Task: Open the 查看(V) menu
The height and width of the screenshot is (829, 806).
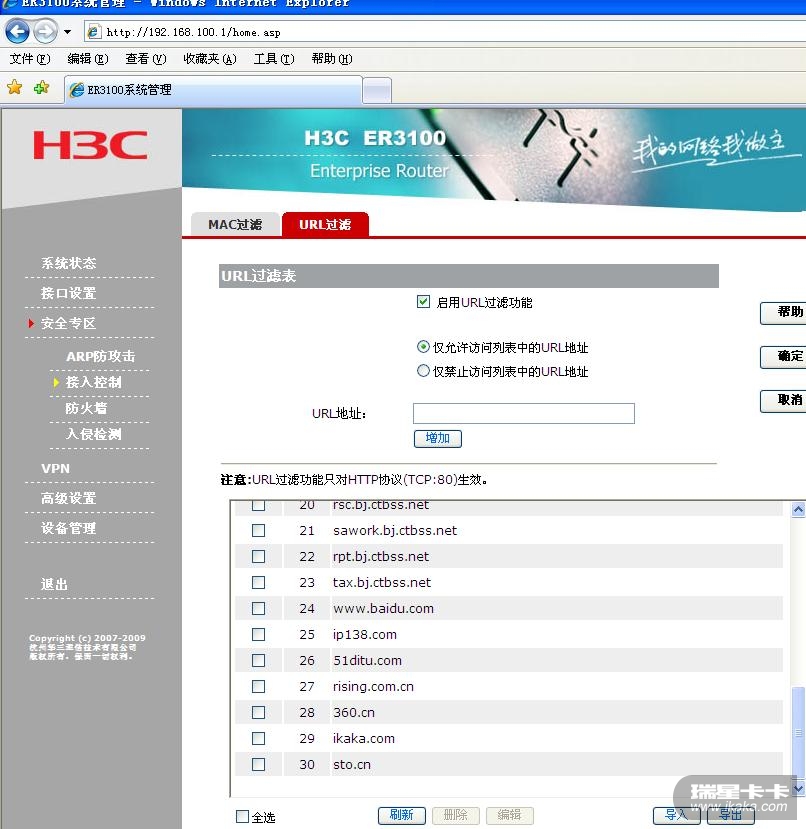Action: point(145,59)
